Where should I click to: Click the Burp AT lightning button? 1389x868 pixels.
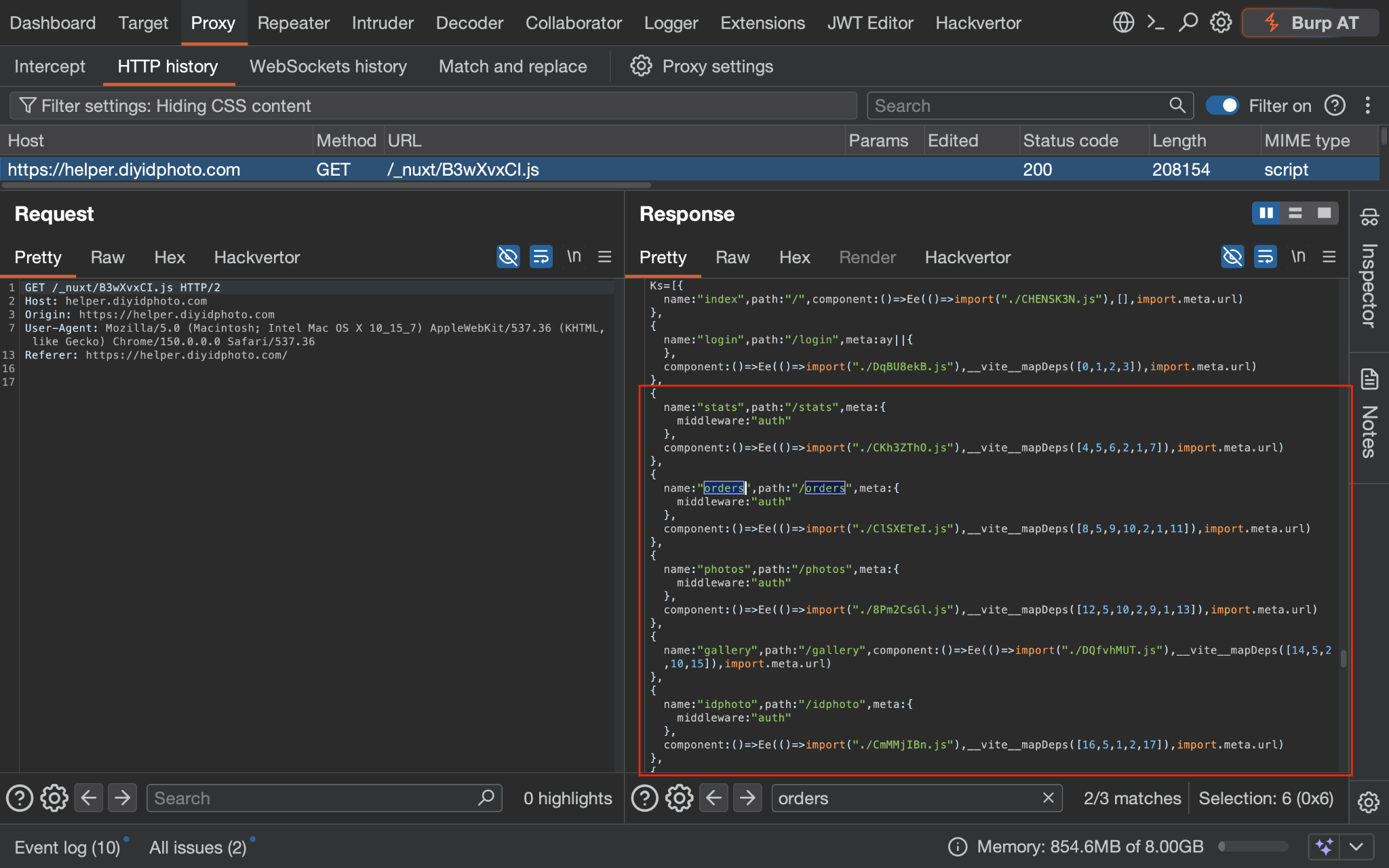1310,22
